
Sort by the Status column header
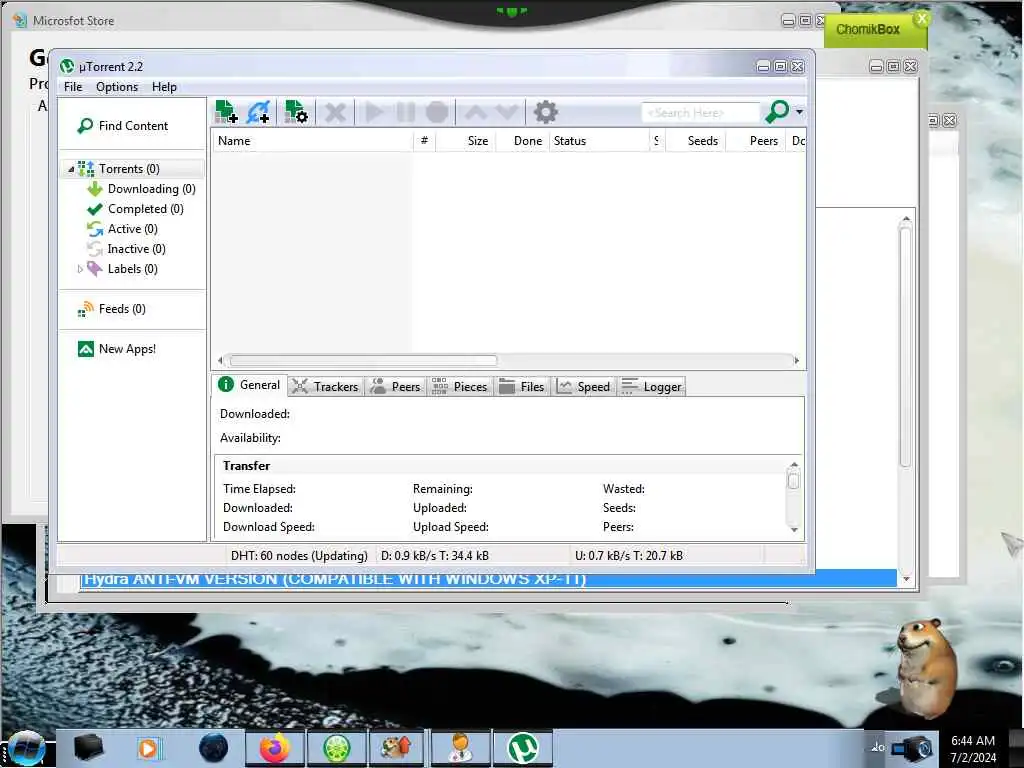pos(599,140)
